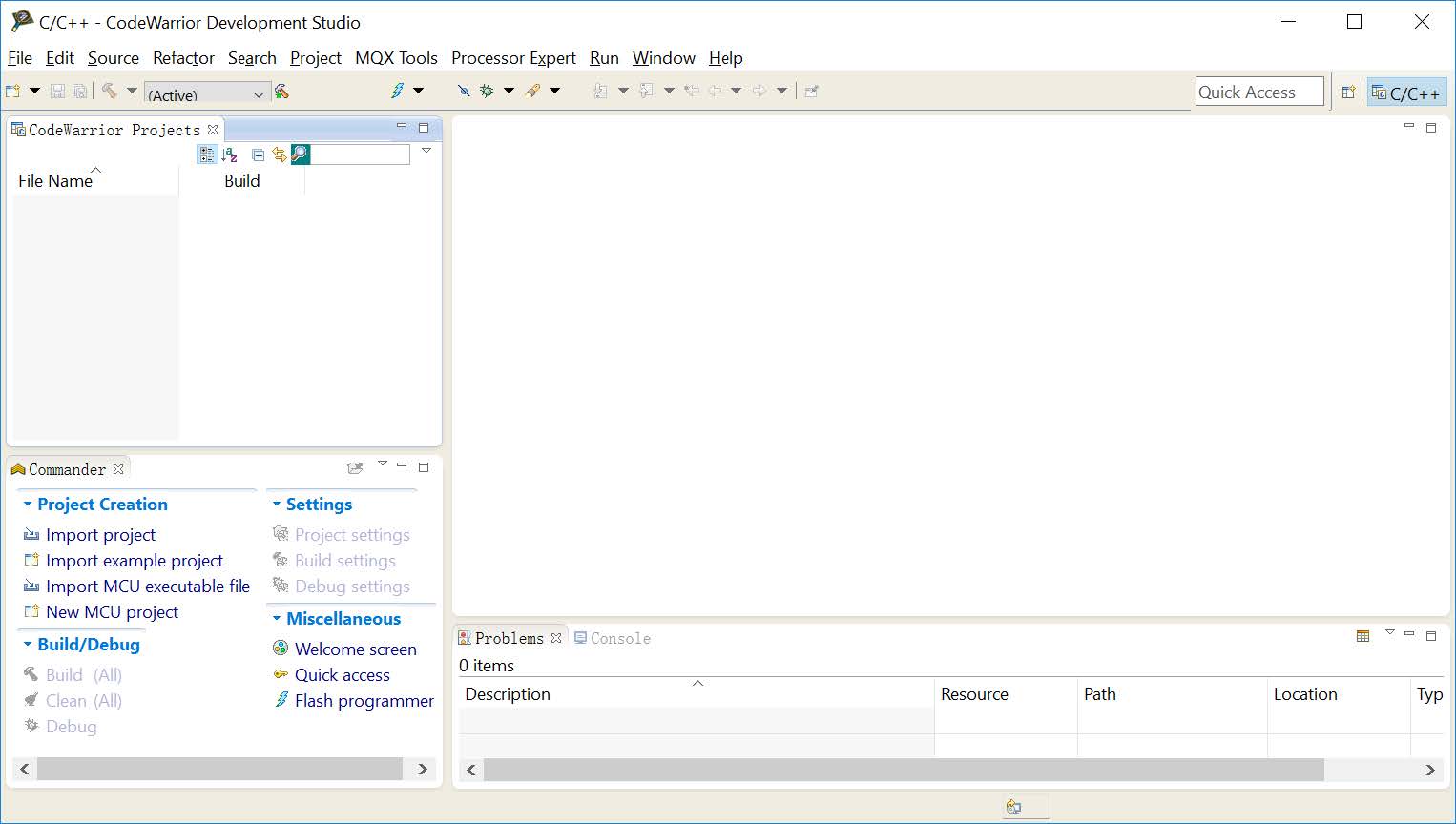Viewport: 1456px width, 824px height.
Task: Click the Collapse All icon in Projects panel
Action: [258, 154]
